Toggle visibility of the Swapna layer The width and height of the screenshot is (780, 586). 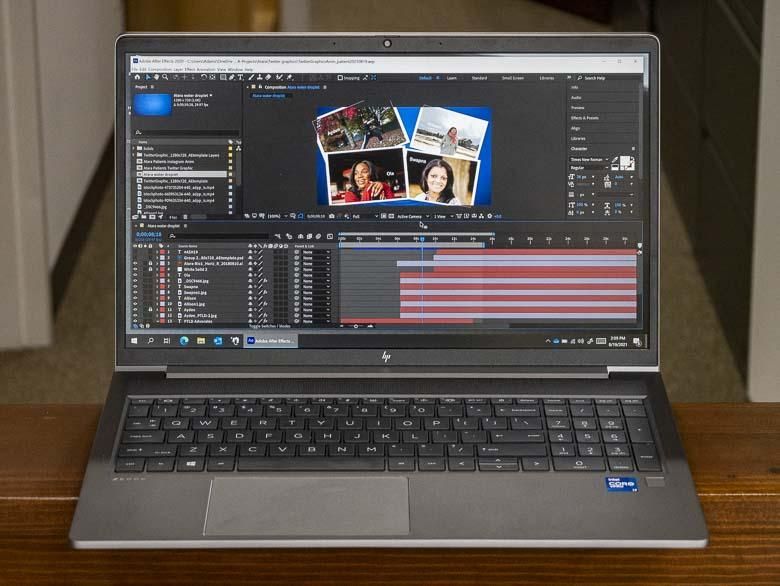(136, 286)
